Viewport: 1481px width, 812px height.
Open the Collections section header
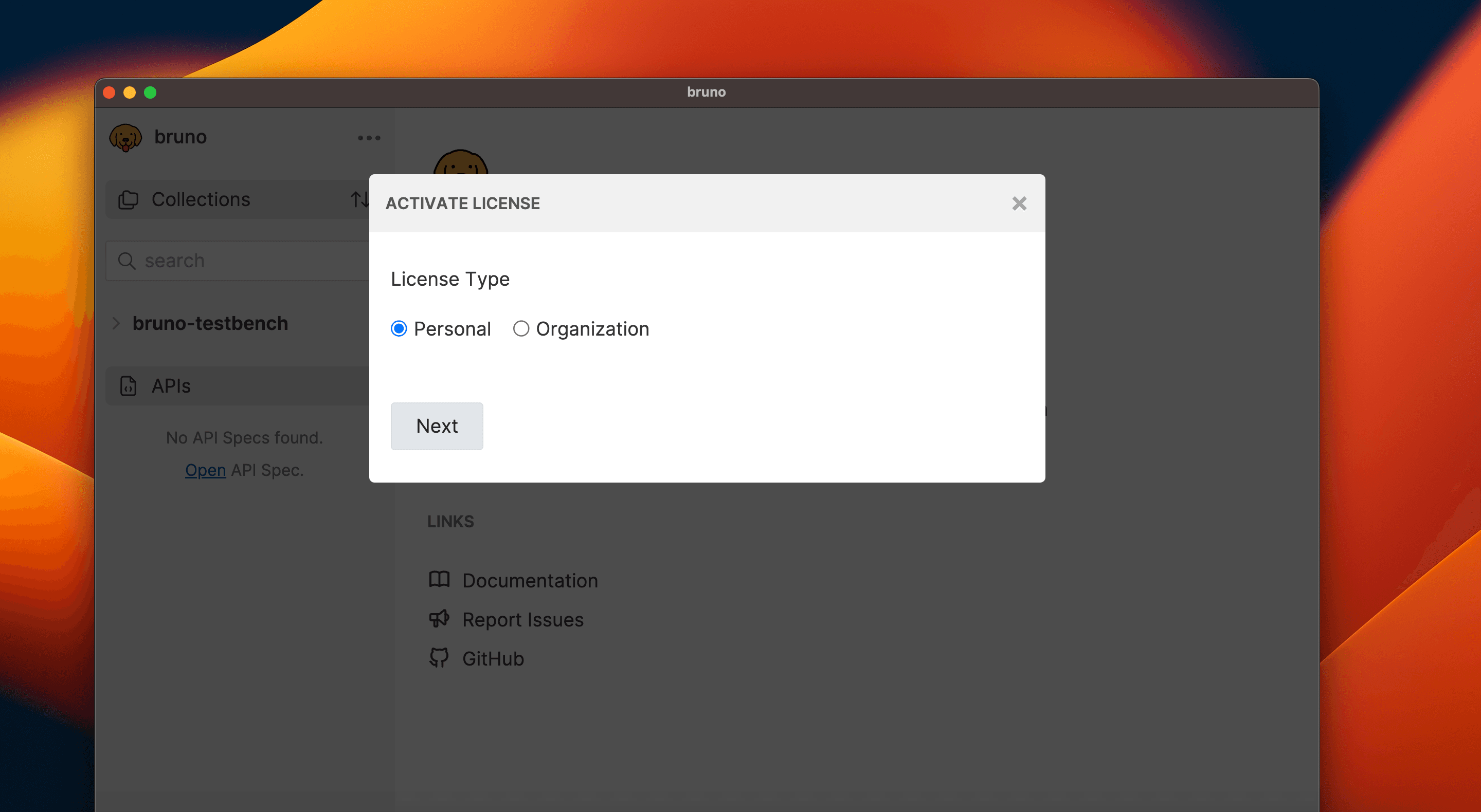click(238, 199)
